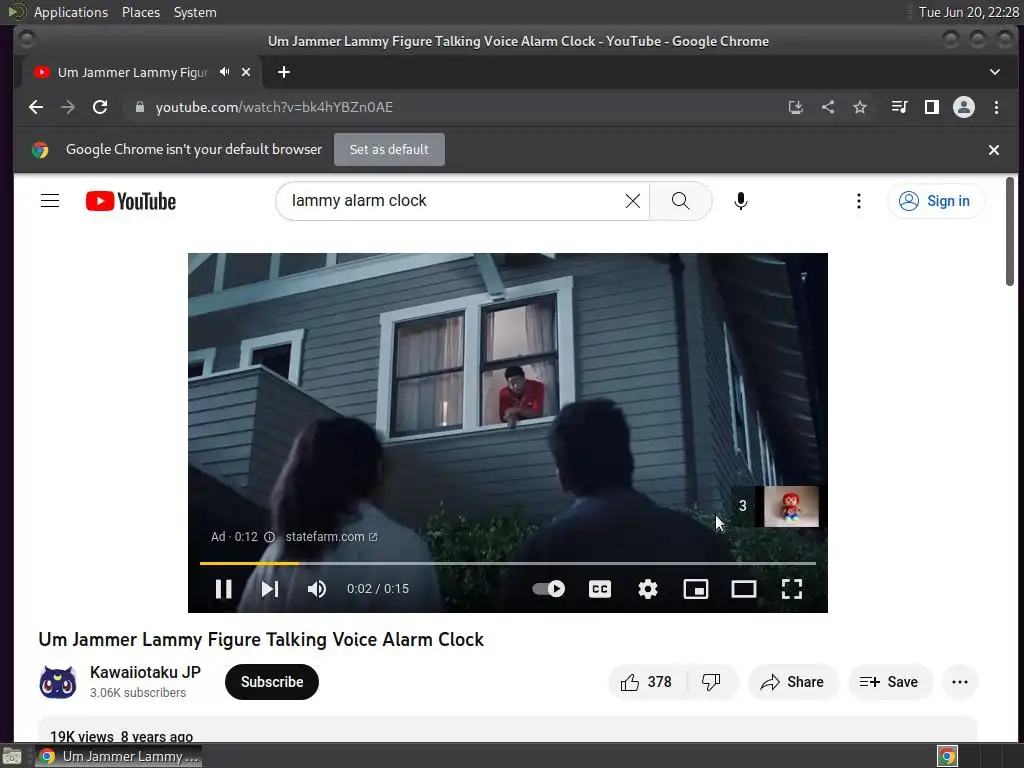Enter fullscreen mode
This screenshot has height=768, width=1024.
pyautogui.click(x=792, y=589)
